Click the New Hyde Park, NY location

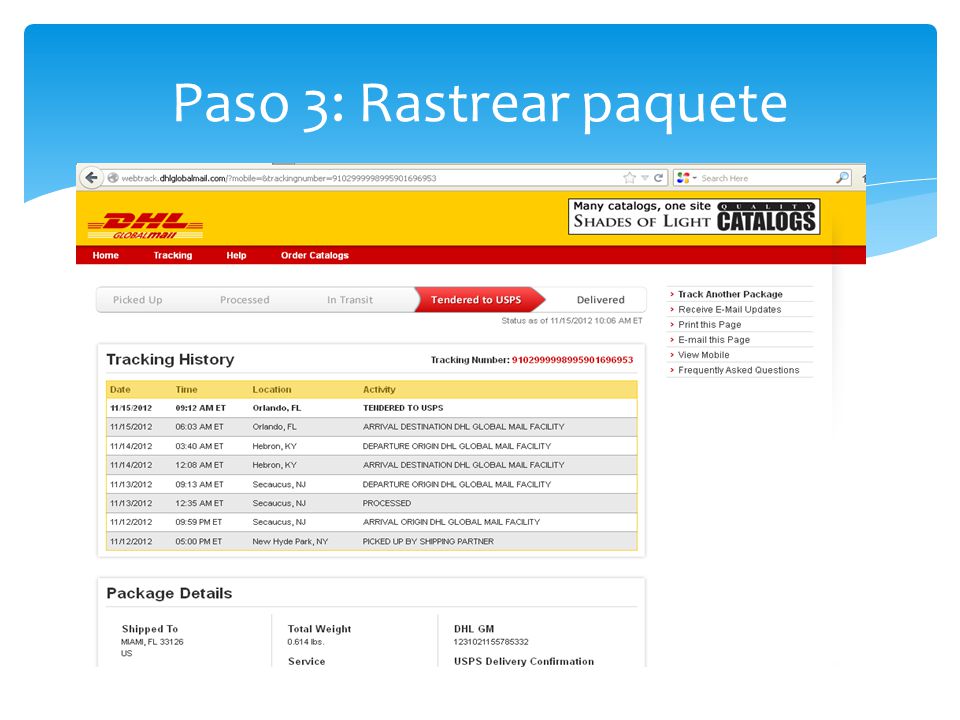point(290,541)
